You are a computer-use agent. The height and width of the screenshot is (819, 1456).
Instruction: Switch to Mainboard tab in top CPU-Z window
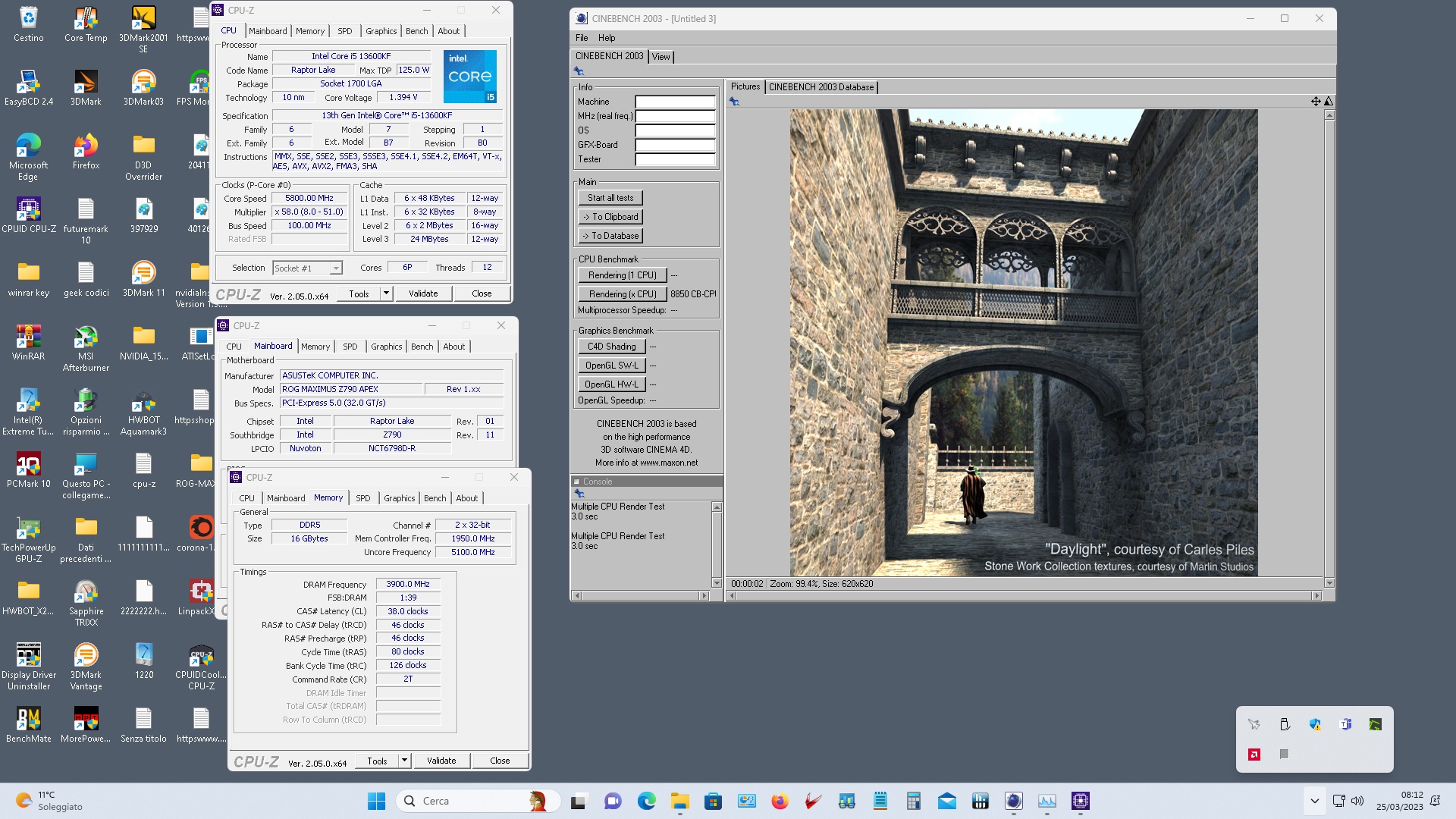[268, 31]
